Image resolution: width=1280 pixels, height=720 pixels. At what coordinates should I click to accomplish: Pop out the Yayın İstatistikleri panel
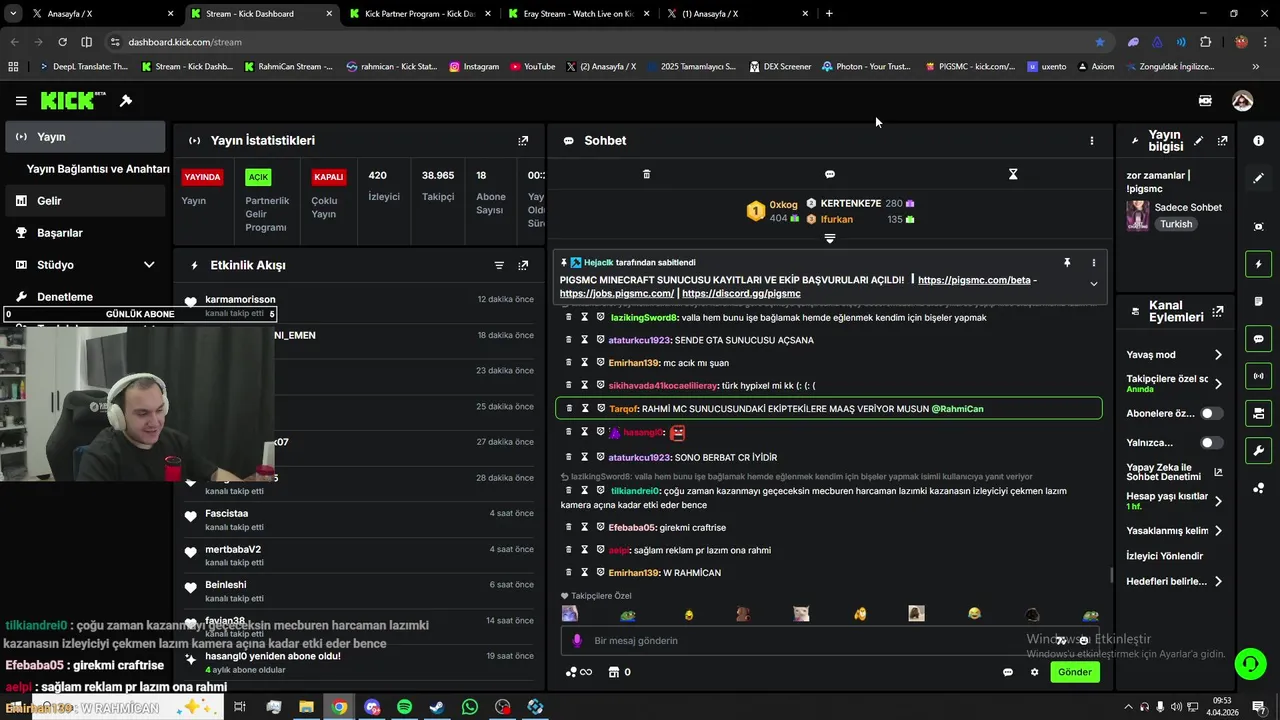click(x=523, y=141)
